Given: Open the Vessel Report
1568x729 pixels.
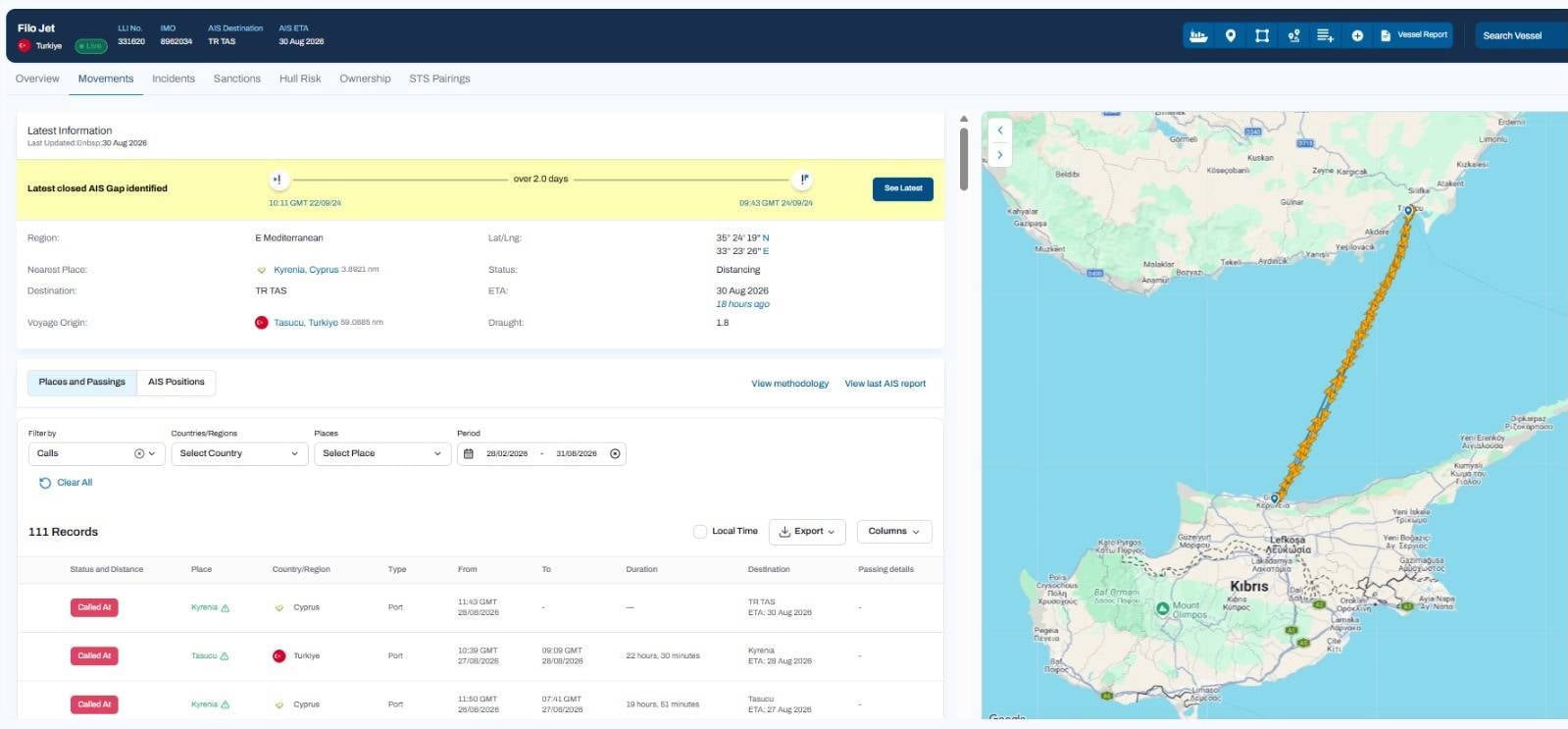Looking at the screenshot, I should (1414, 35).
